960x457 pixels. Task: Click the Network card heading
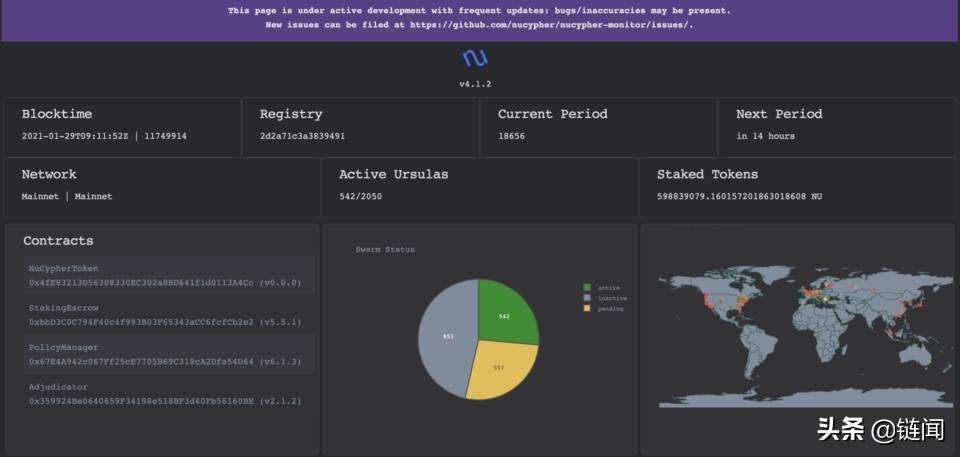coord(49,175)
